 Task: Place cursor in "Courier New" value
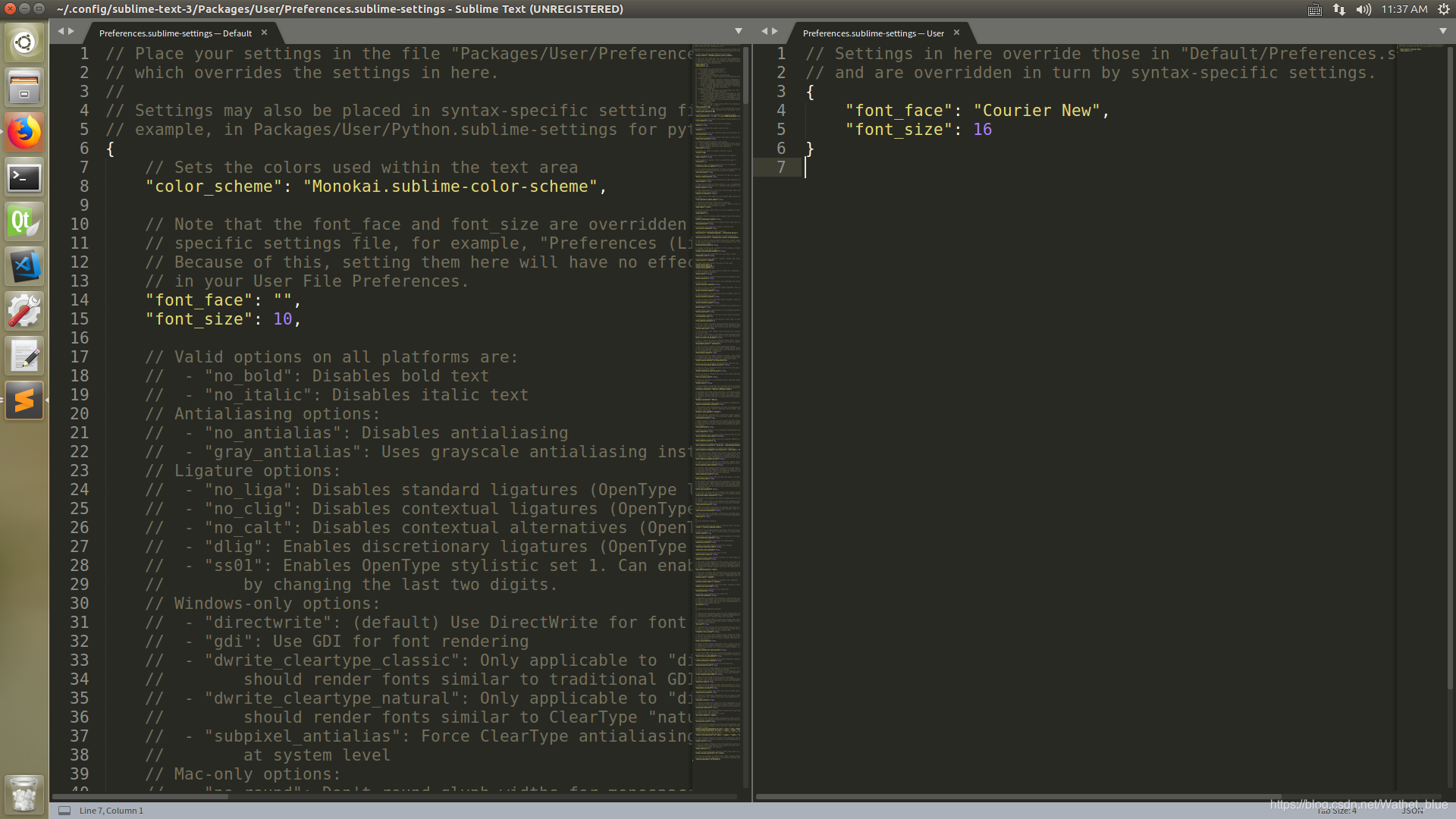pos(1037,111)
